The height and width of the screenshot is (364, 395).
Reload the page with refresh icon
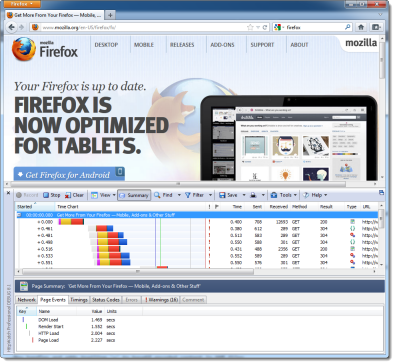pyautogui.click(x=265, y=27)
